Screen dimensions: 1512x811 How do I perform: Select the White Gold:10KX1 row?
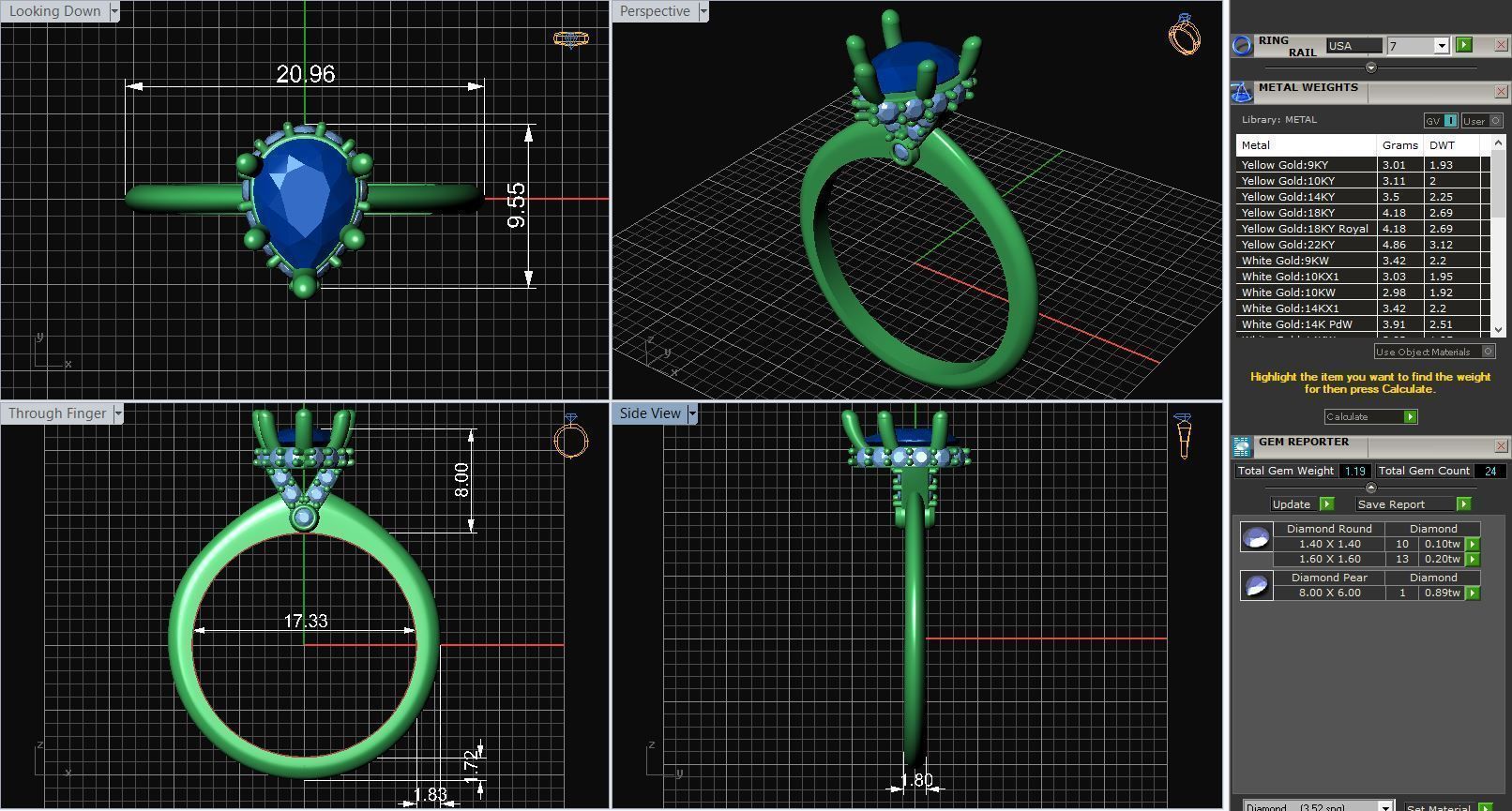[1363, 277]
